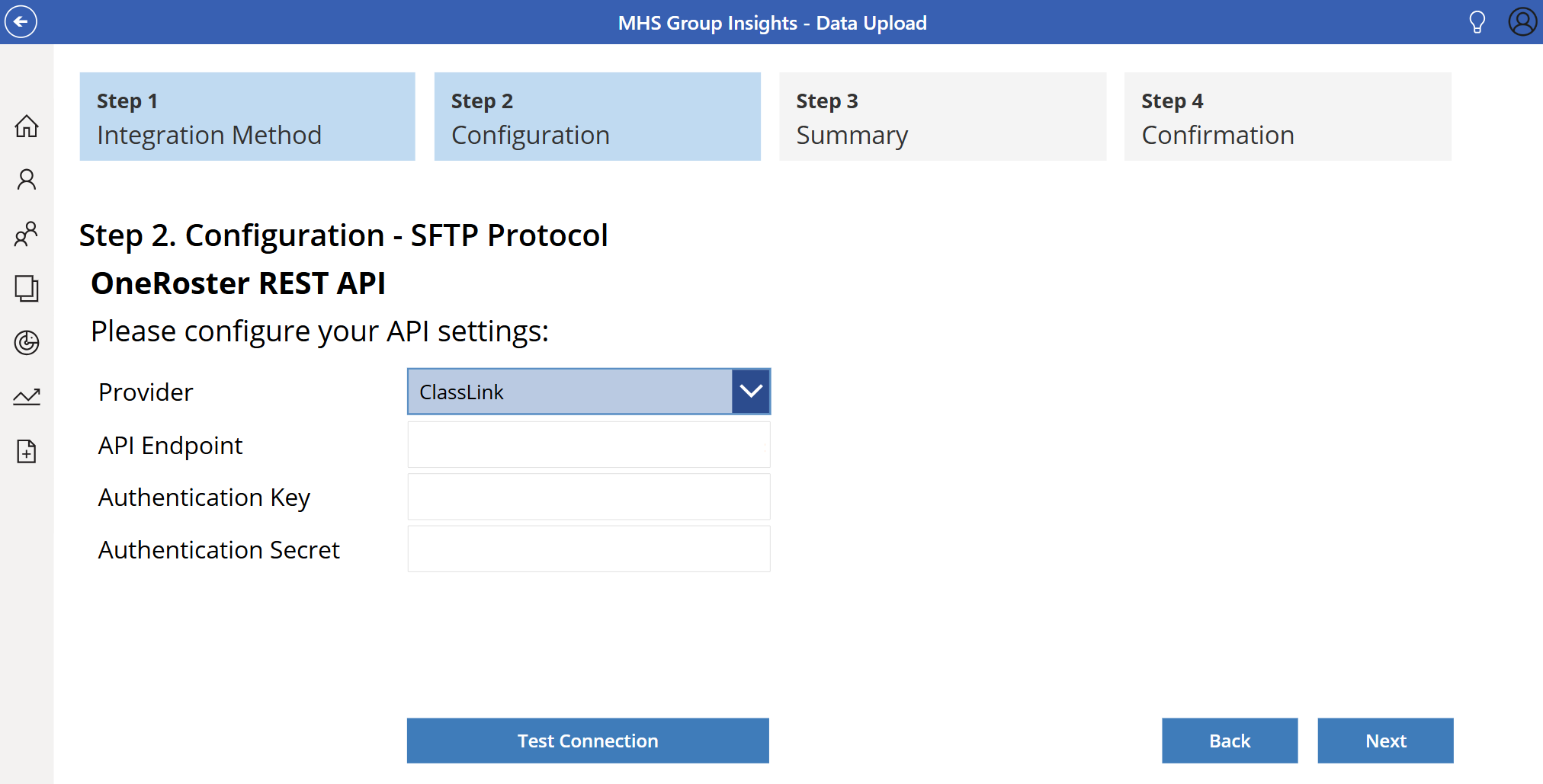This screenshot has width=1543, height=784.
Task: Open the lightbulb tips icon
Action: click(1477, 22)
